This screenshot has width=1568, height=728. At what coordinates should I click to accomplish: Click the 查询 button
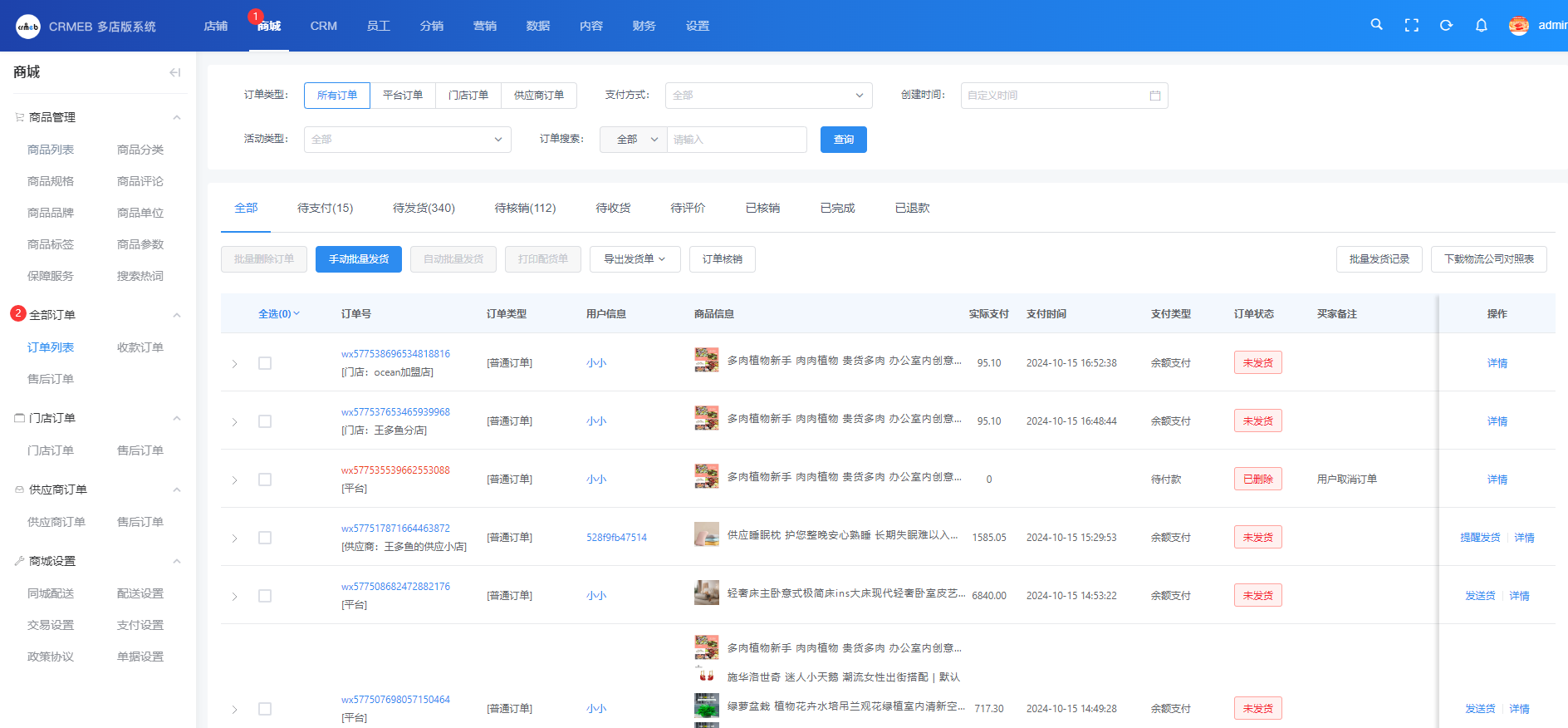(843, 140)
